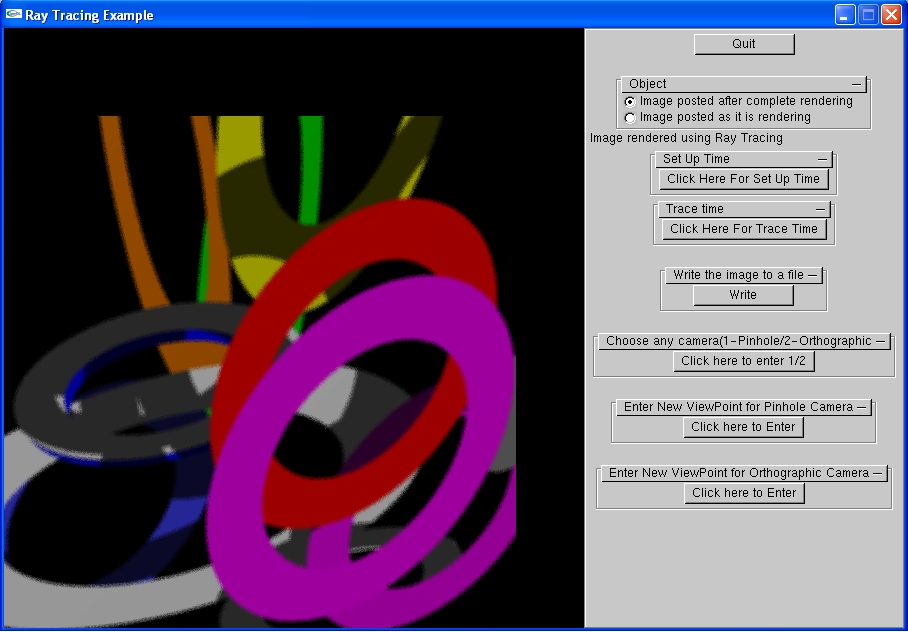The height and width of the screenshot is (632, 908).
Task: Collapse Enter New ViewPoint for Pinhole Camera rollout
Action: 744,407
